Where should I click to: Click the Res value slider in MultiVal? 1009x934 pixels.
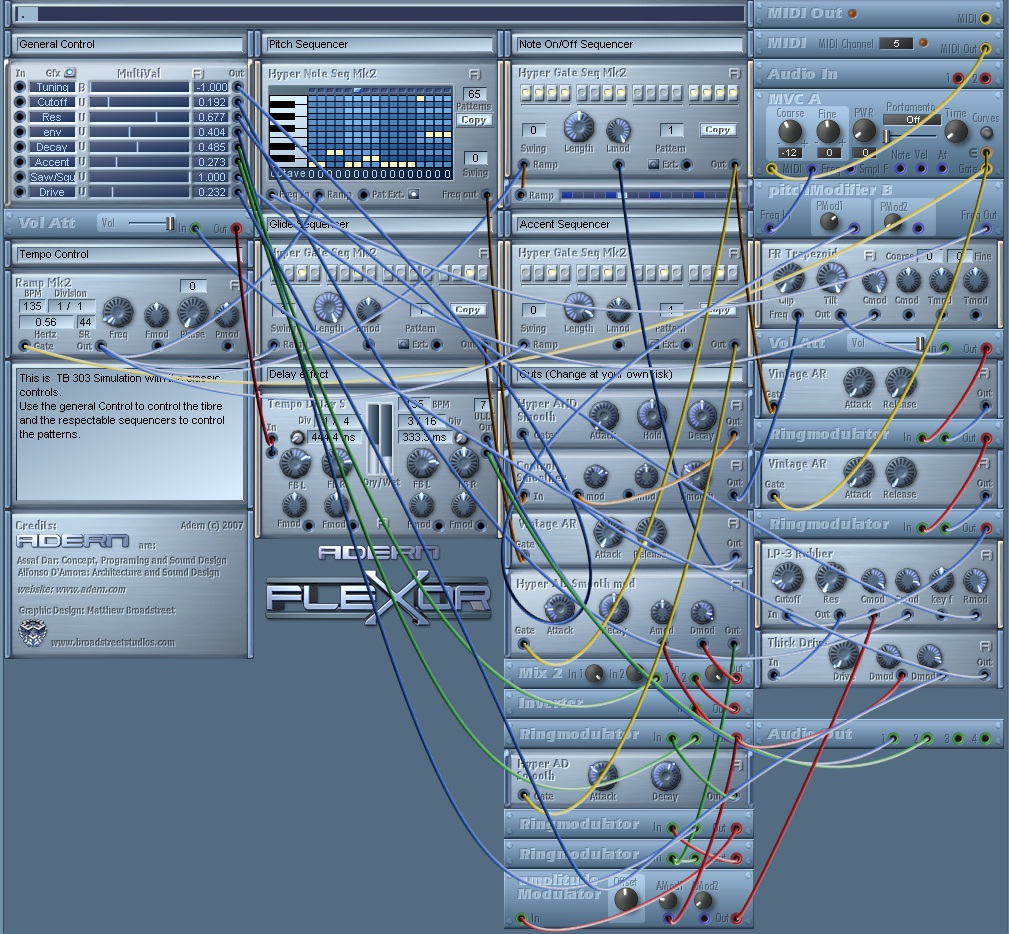click(139, 117)
